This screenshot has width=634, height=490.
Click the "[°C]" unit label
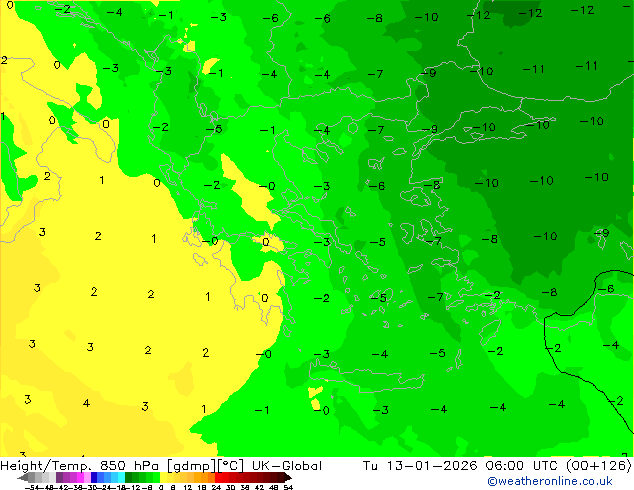coord(231,466)
